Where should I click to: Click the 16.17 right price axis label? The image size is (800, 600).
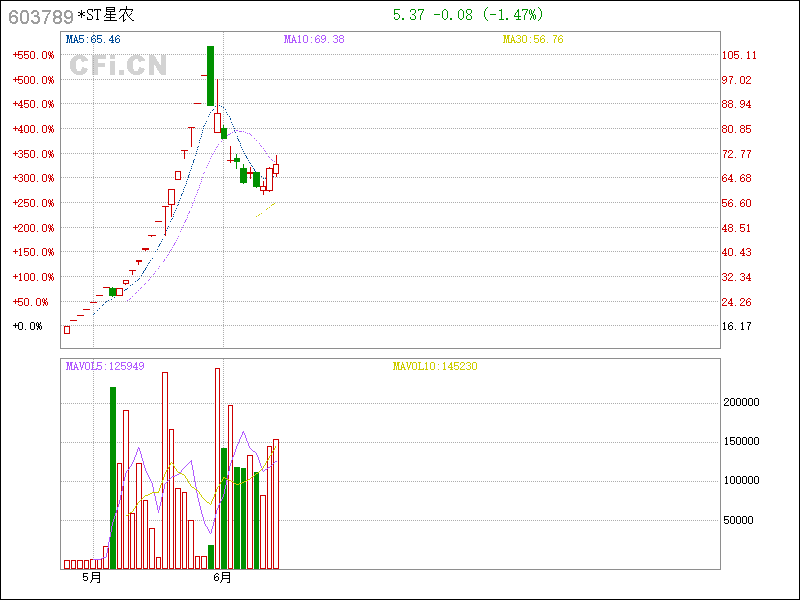point(737,326)
